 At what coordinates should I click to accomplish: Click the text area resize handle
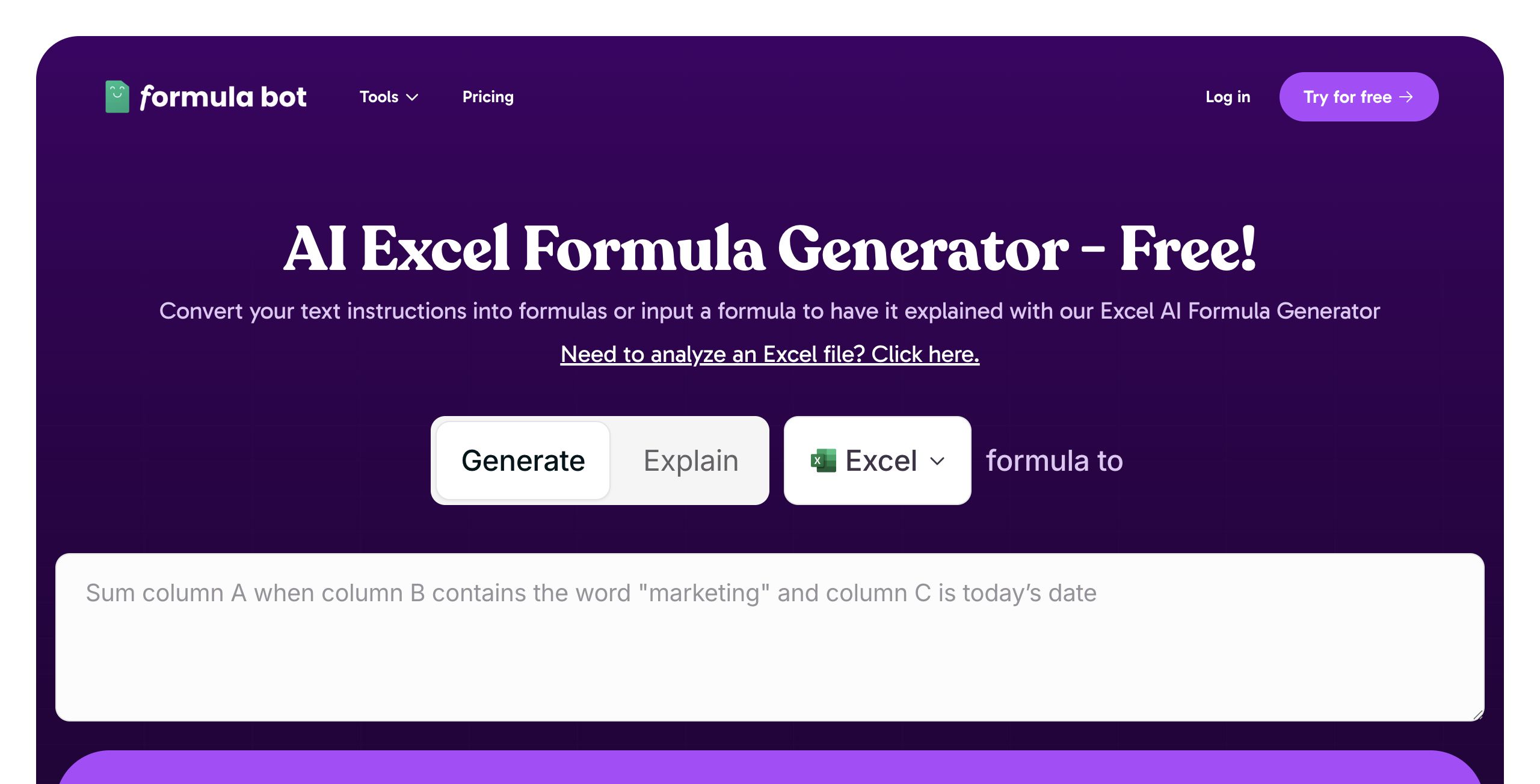(1478, 715)
